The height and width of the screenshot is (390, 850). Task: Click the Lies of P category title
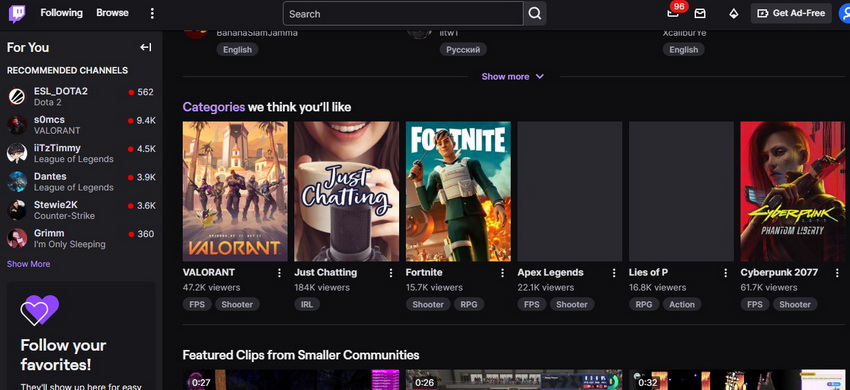[x=648, y=272]
